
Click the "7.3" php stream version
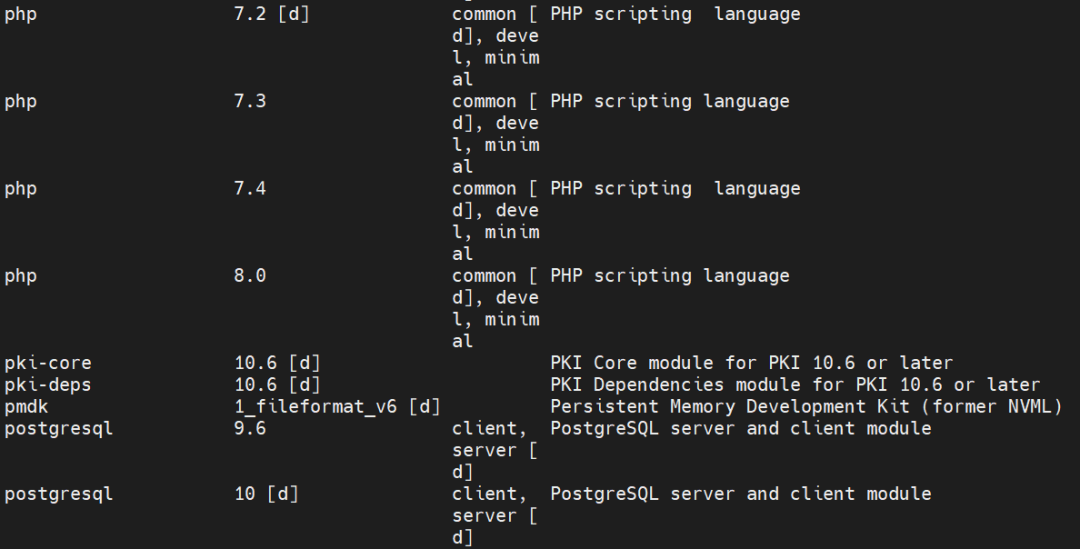[250, 102]
